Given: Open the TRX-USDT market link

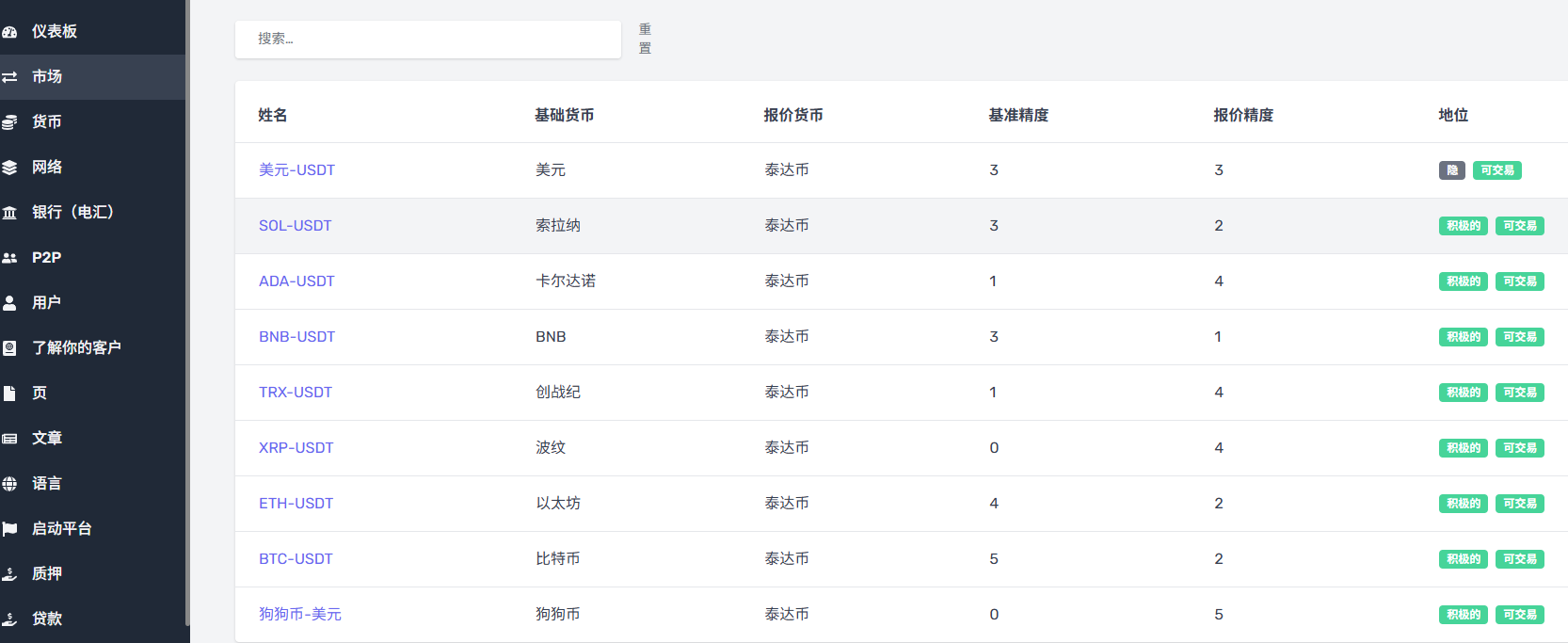Looking at the screenshot, I should 296,393.
